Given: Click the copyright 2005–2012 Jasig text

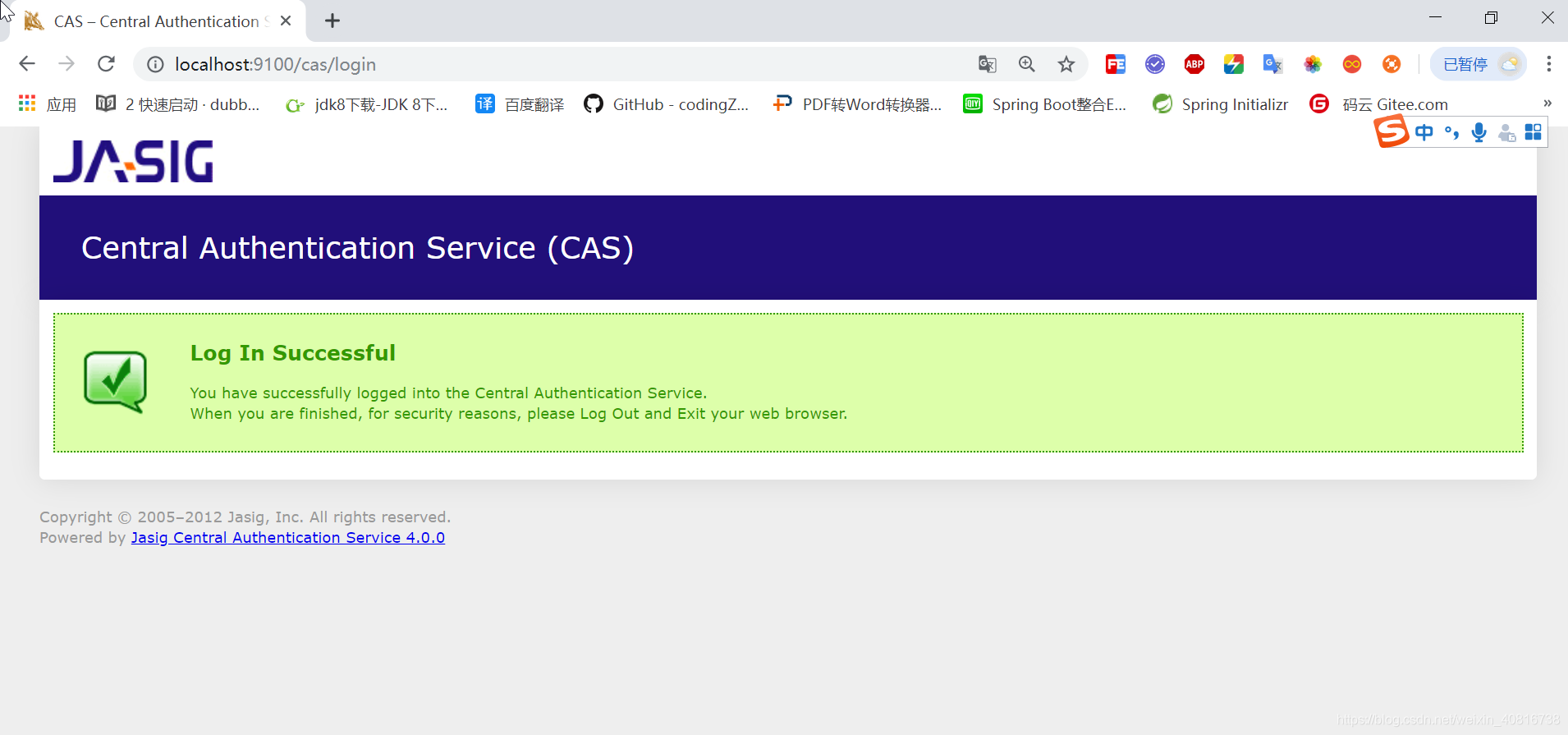Looking at the screenshot, I should tap(245, 517).
